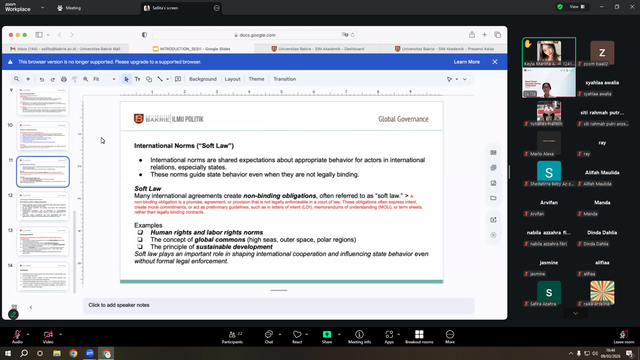The height and width of the screenshot is (360, 640).
Task: Show Safari tab overview icon
Action: click(497, 35)
